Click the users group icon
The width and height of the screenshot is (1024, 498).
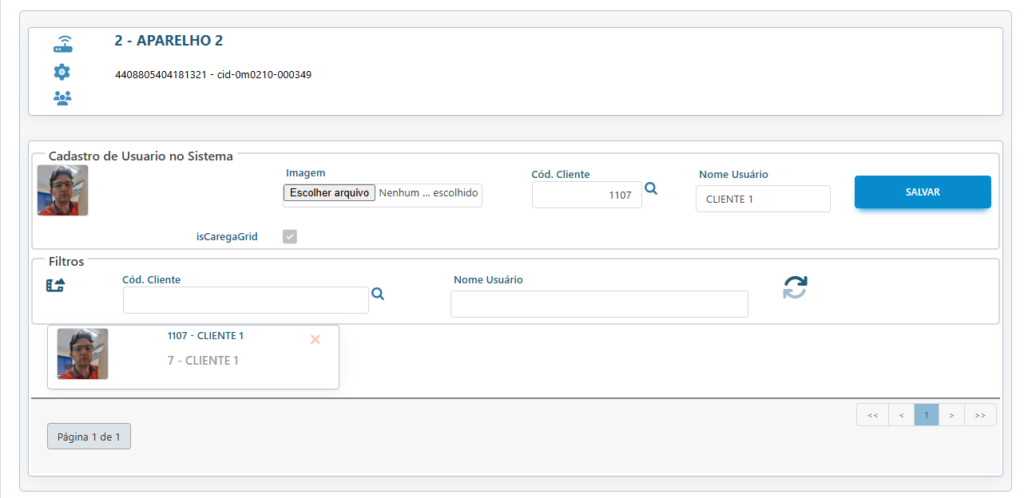63,98
